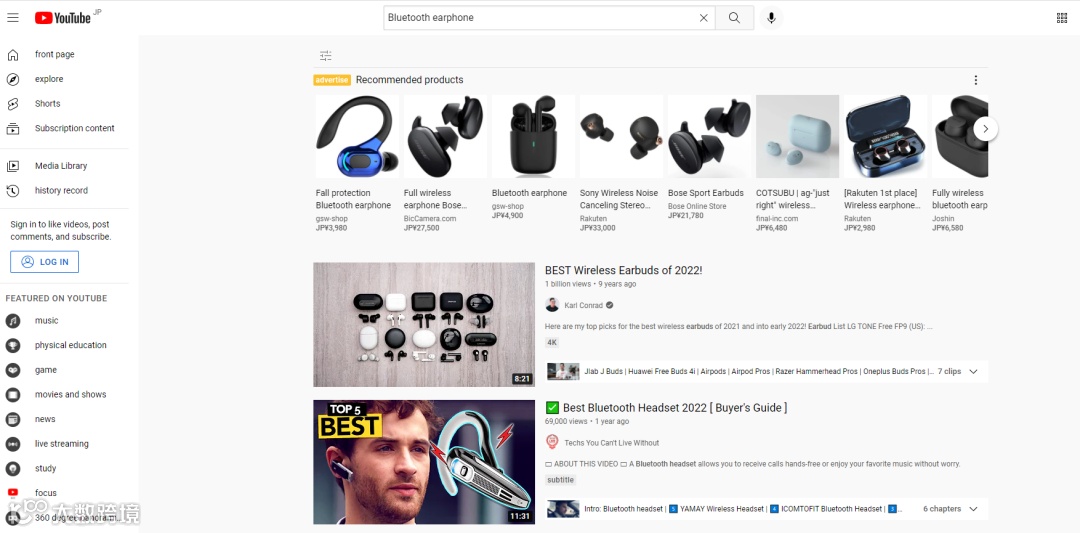Clear the search box with X

pos(703,18)
